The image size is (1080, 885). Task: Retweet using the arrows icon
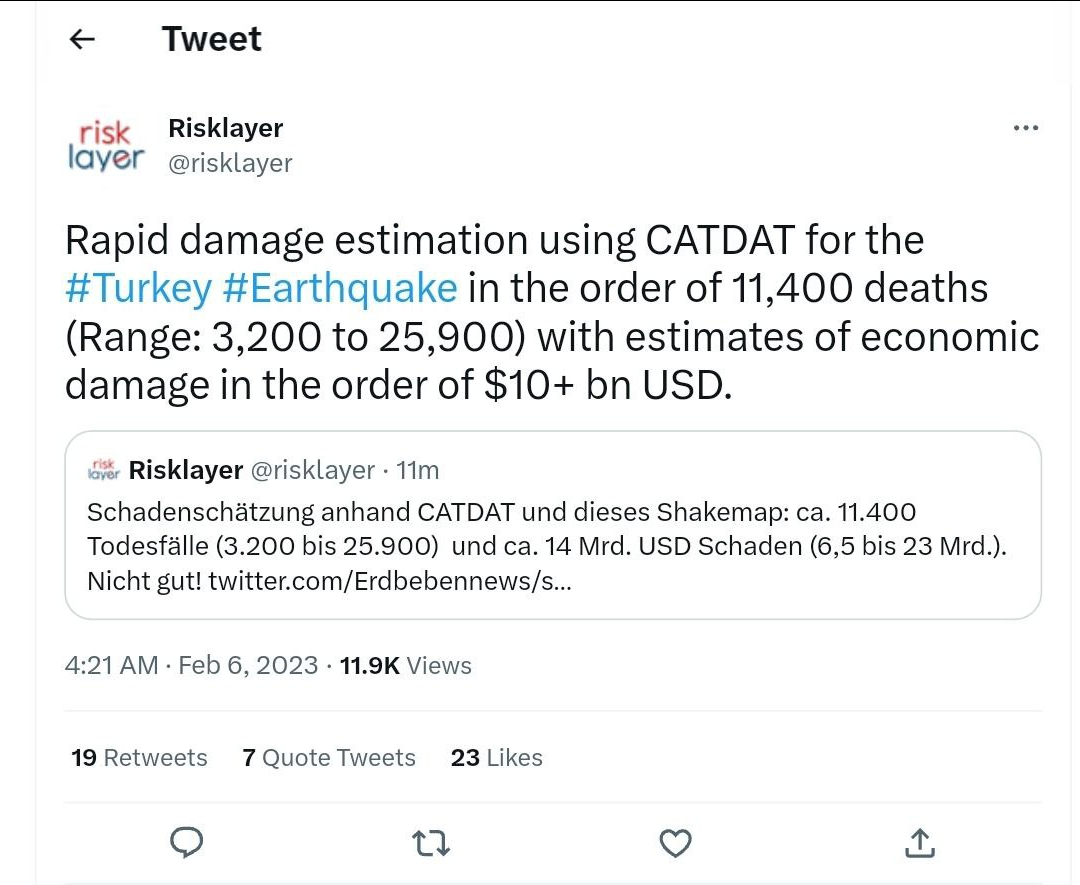[x=431, y=844]
